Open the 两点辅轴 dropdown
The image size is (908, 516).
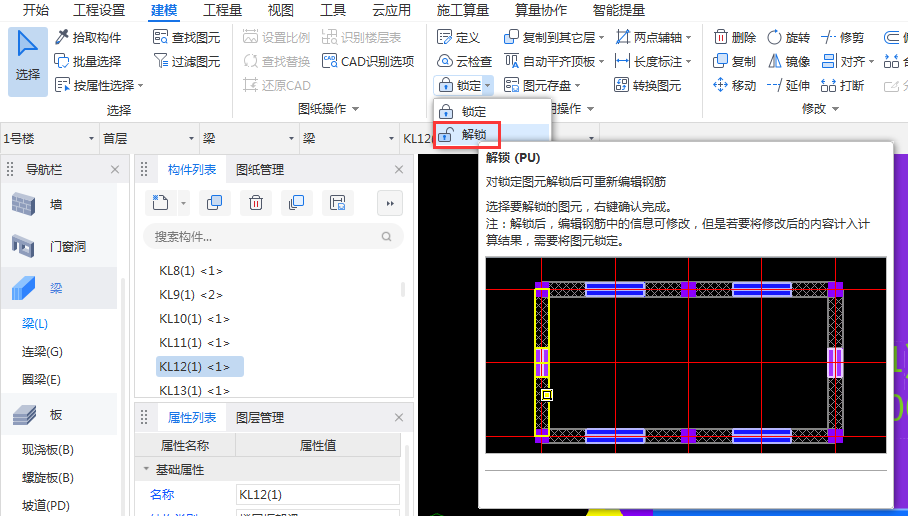coord(689,38)
